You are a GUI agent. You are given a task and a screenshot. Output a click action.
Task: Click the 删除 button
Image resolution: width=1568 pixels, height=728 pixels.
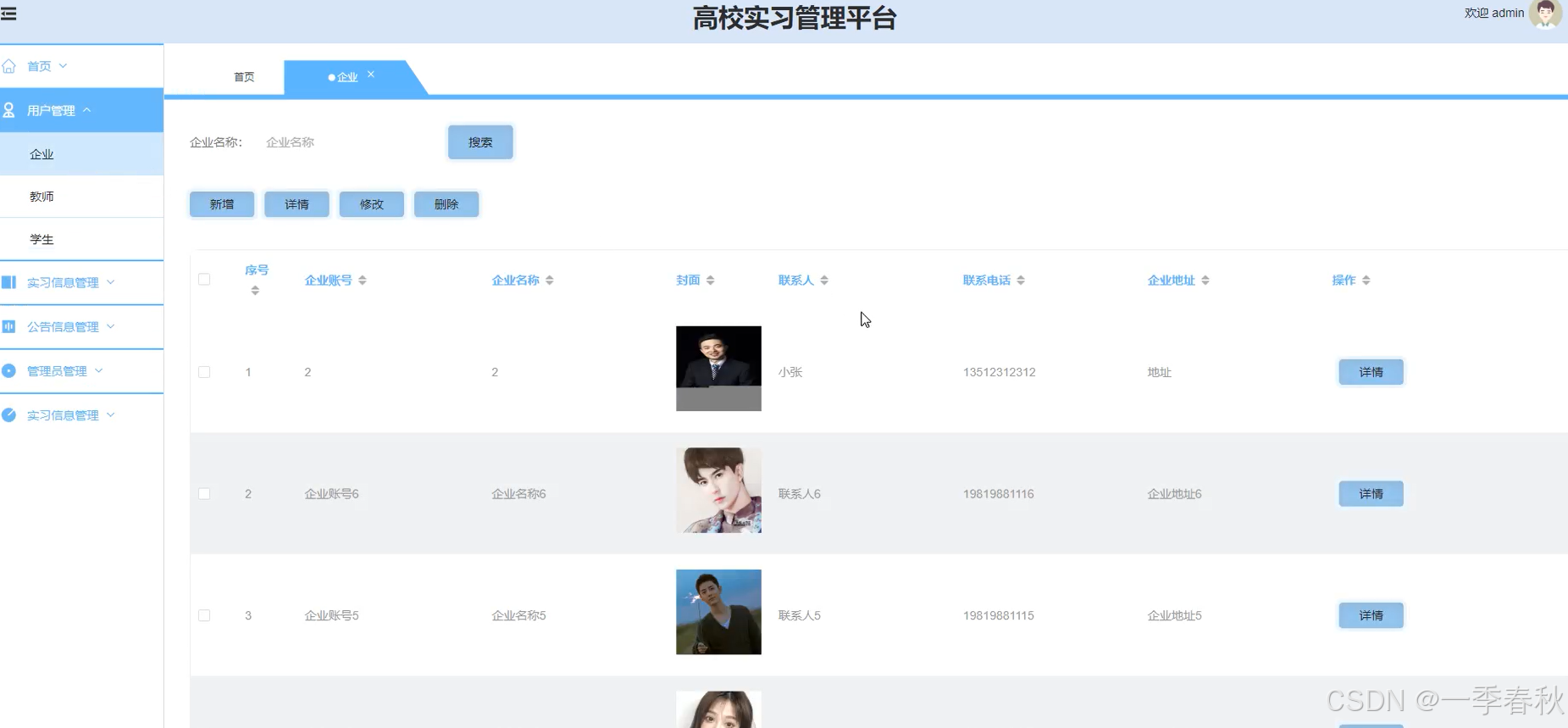coord(446,204)
